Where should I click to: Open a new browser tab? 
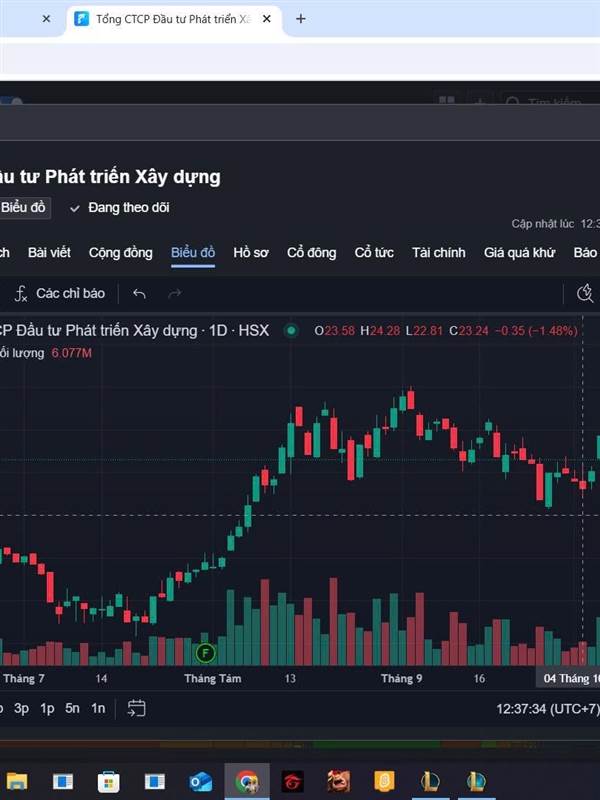click(300, 18)
